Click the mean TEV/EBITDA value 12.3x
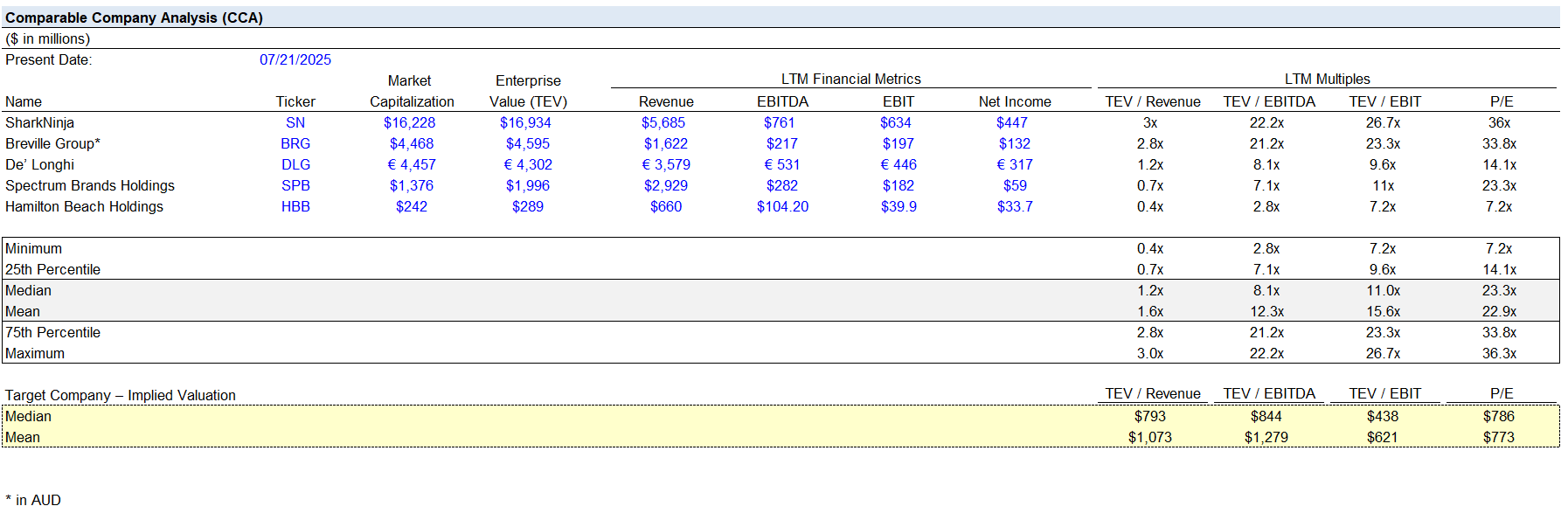 click(x=1266, y=311)
